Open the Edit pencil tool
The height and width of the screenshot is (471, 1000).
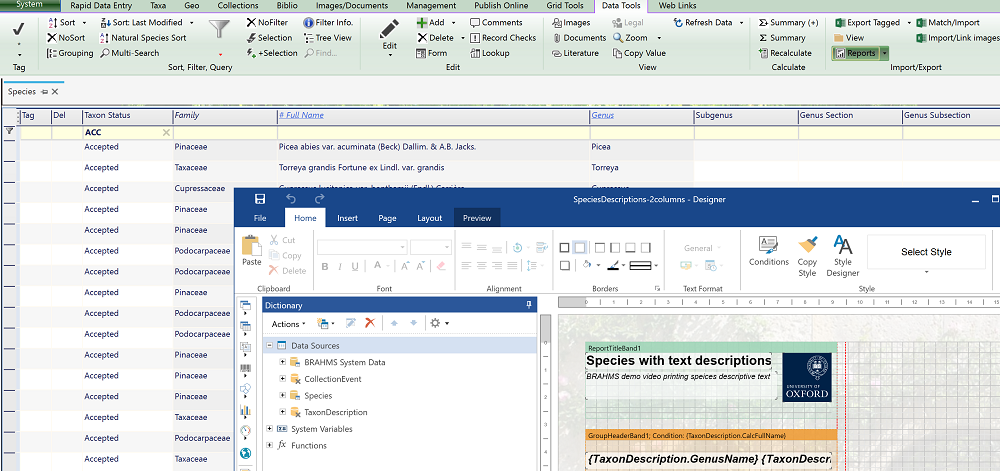tap(389, 29)
